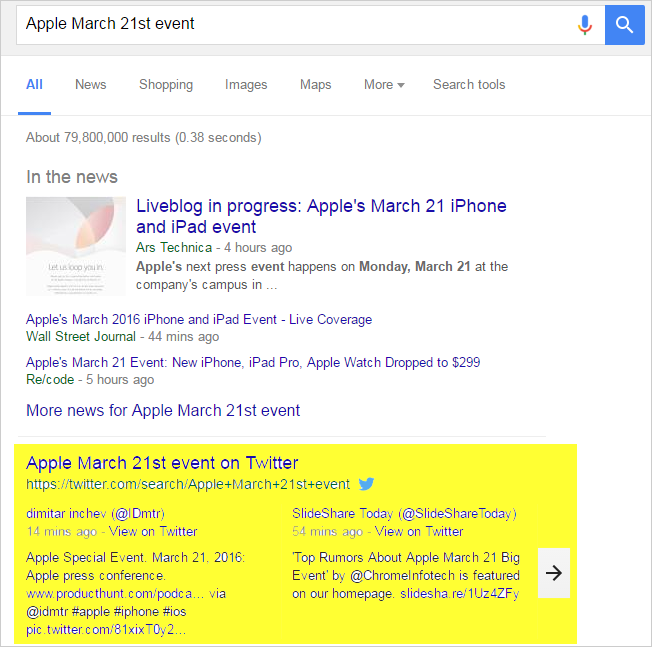
Task: Switch to the News tab
Action: click(x=91, y=84)
